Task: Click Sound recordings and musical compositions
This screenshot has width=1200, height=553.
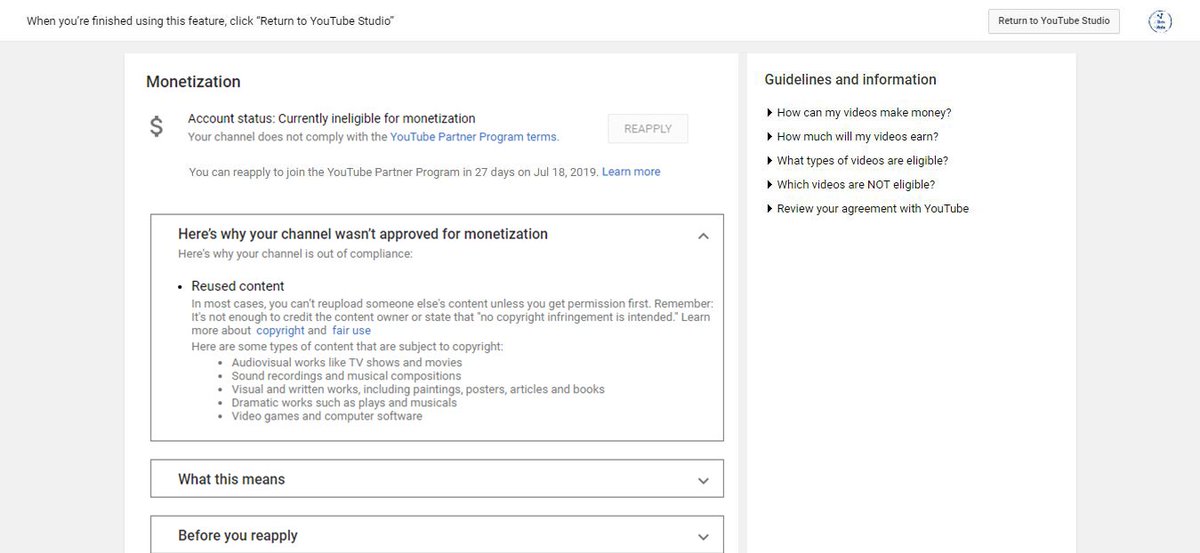Action: coord(346,376)
